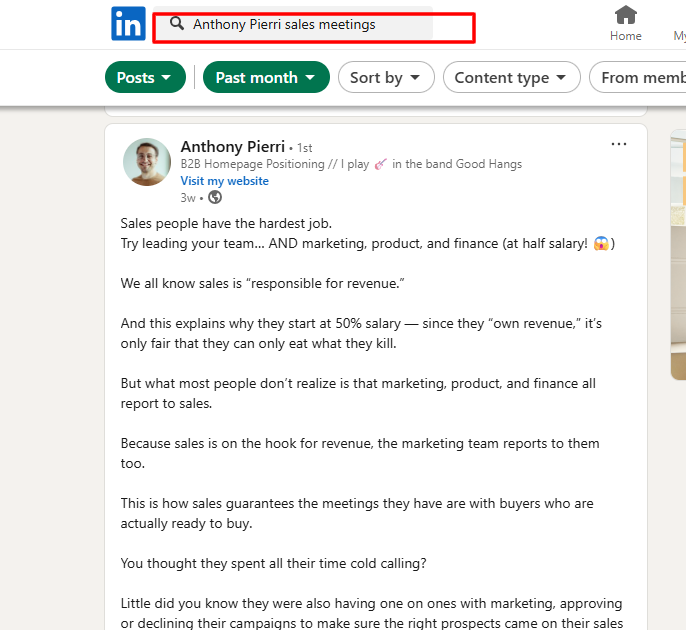Open the Past month date filter
Screen dimensions: 686x630
[x=266, y=77]
